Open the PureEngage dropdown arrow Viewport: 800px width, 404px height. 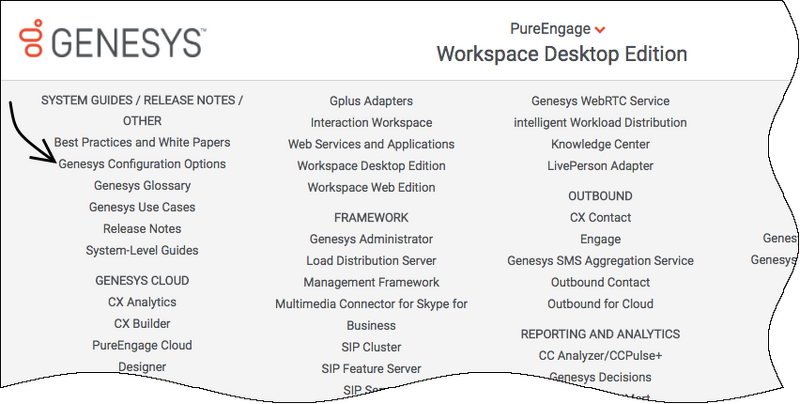600,30
